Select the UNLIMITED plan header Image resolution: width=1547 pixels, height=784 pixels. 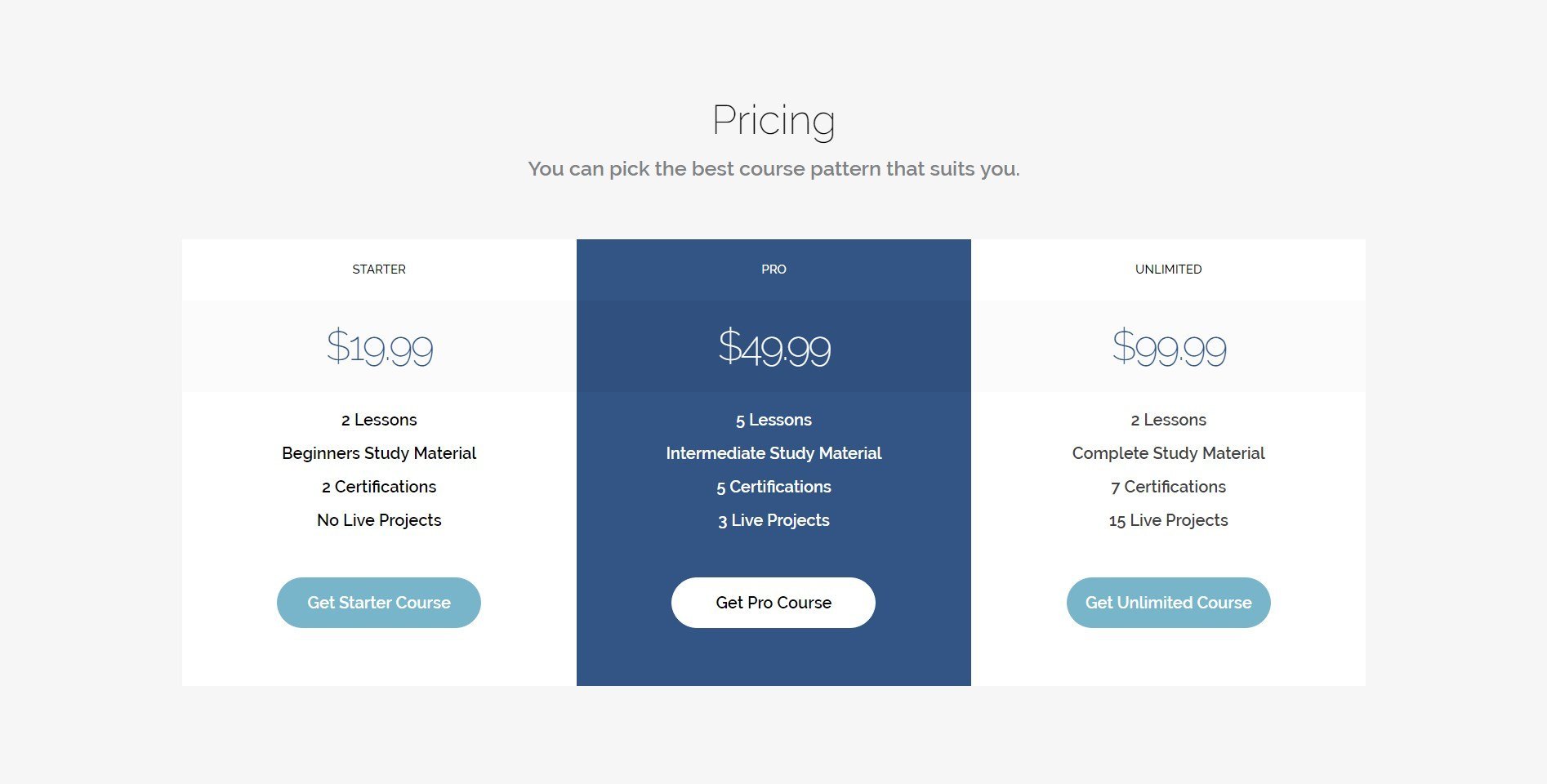click(1168, 269)
